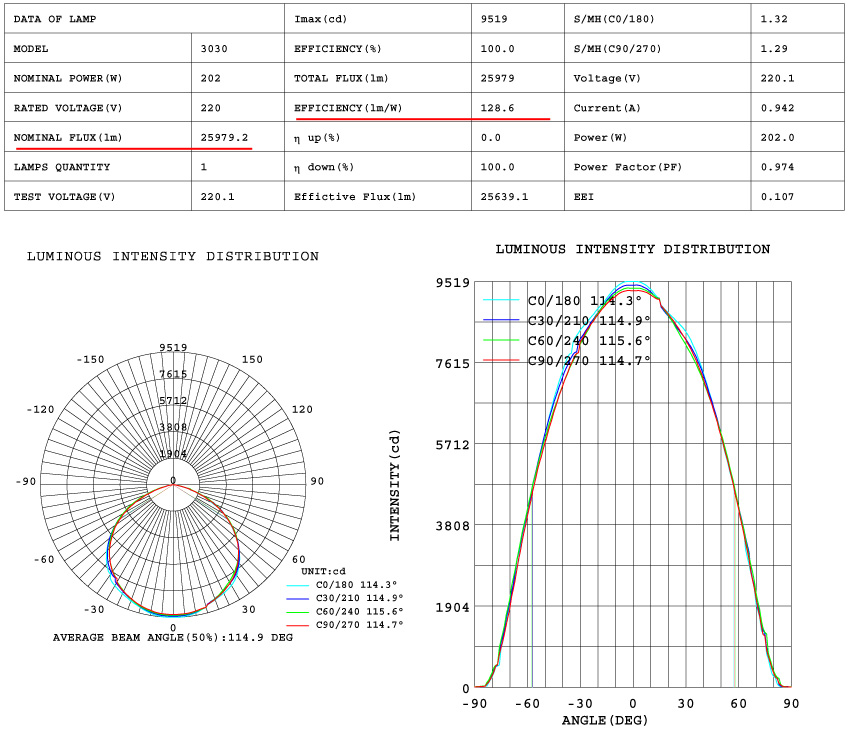This screenshot has width=850, height=730.
Task: Select the "AVERAGE BEAM ANGLE(50%):114.9 DEG" text
Action: 173,638
